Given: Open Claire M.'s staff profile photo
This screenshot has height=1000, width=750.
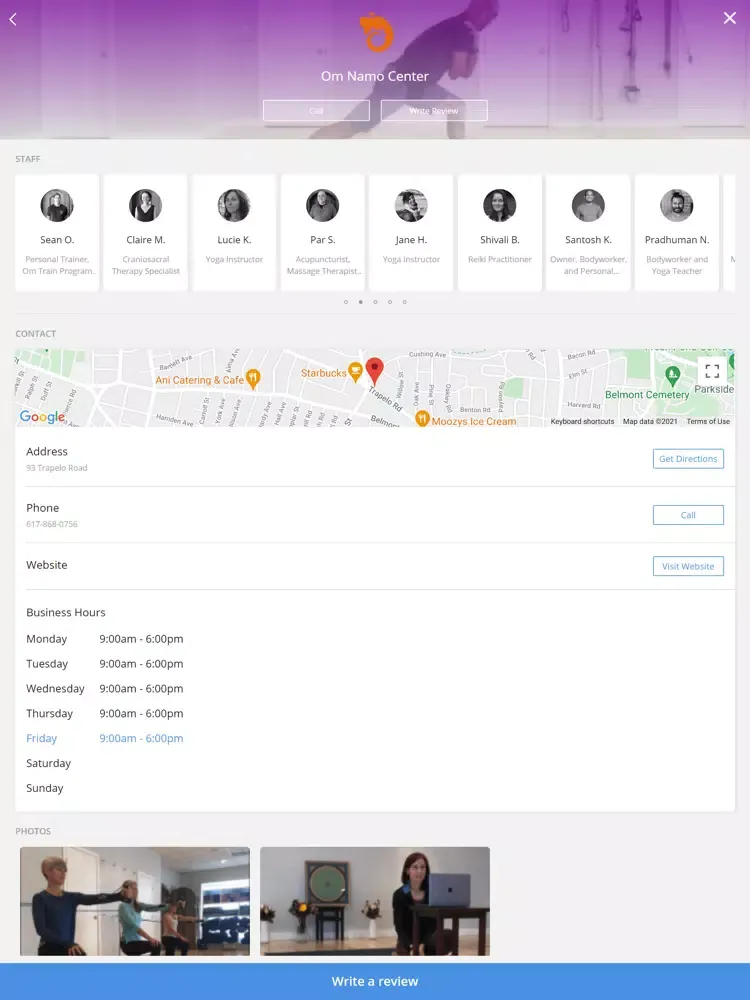Looking at the screenshot, I should 145,205.
